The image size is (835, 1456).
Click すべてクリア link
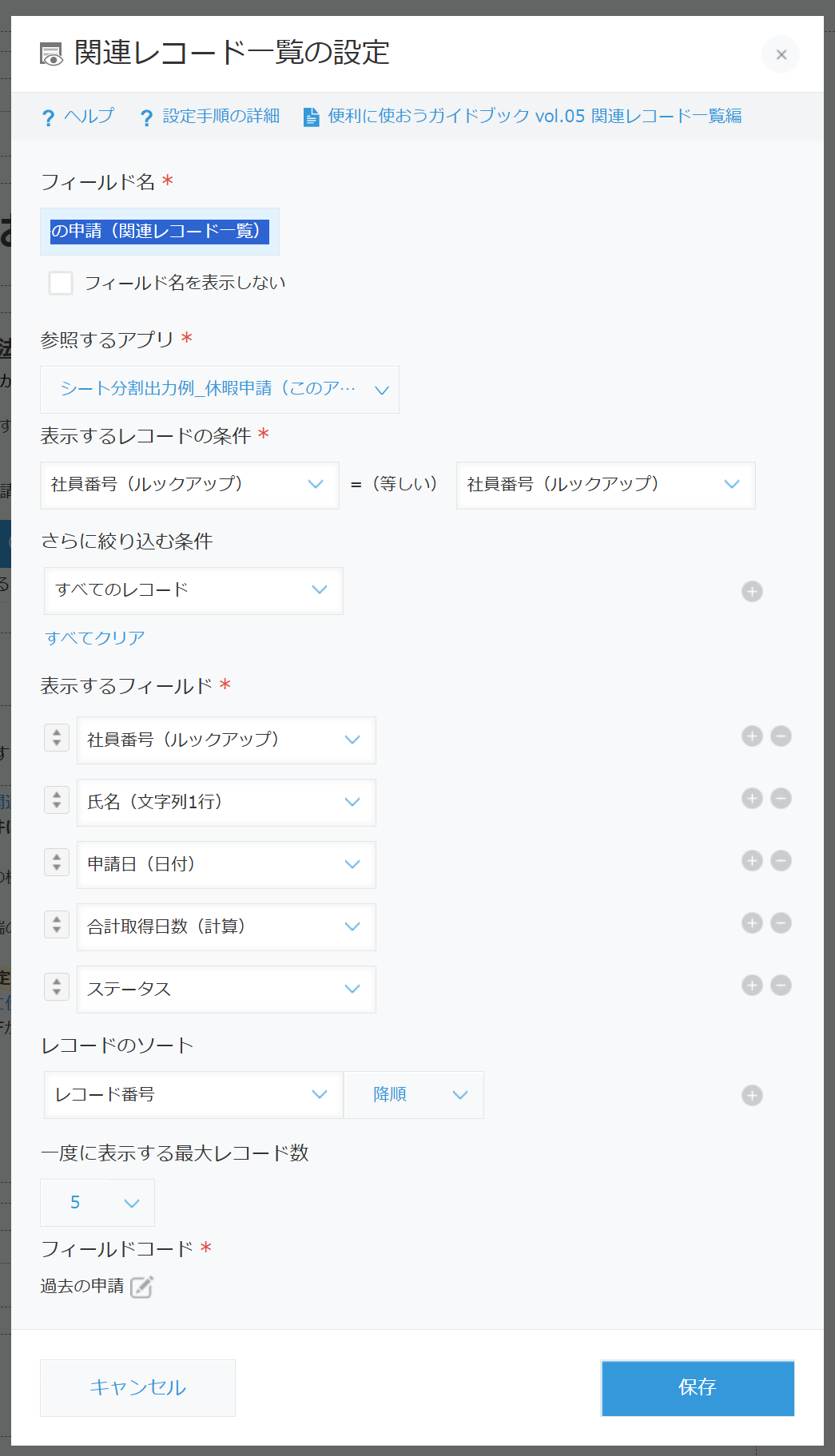point(95,637)
